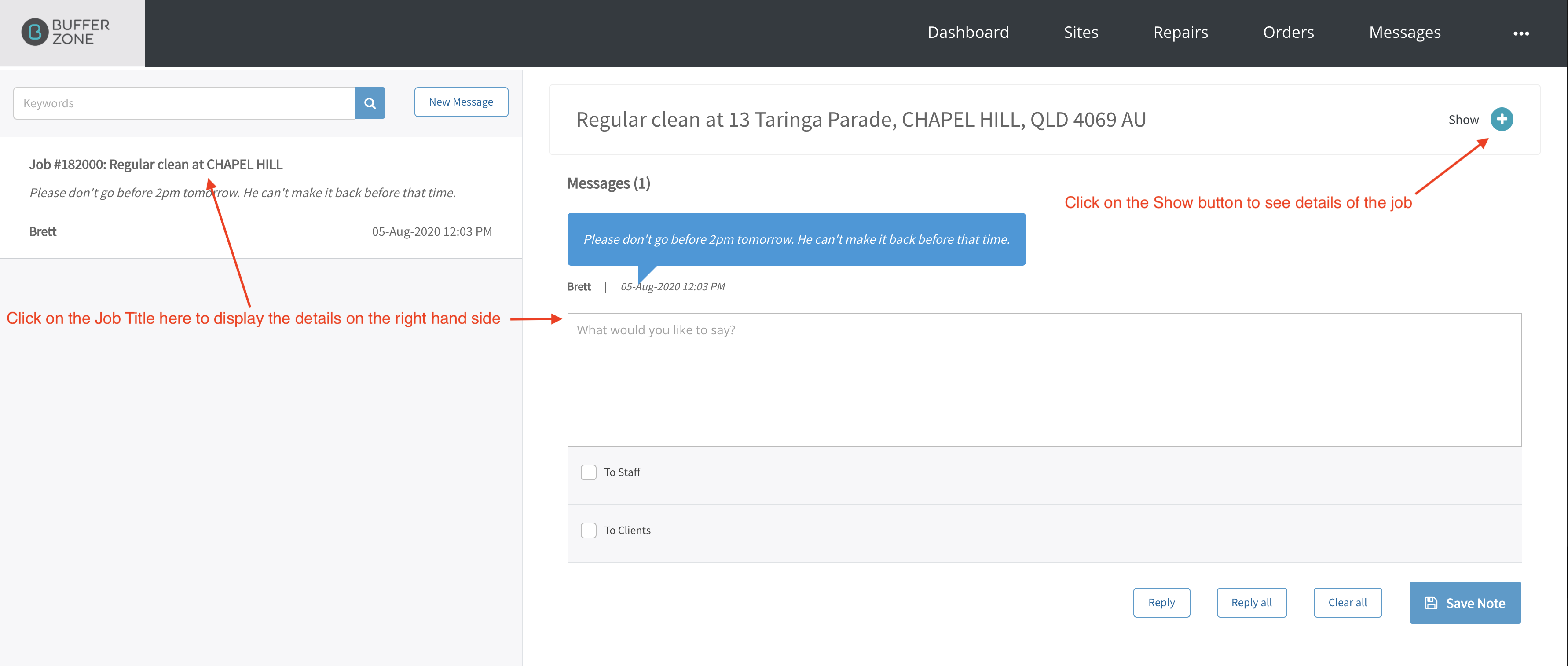Click the Save Note button

tap(1465, 603)
